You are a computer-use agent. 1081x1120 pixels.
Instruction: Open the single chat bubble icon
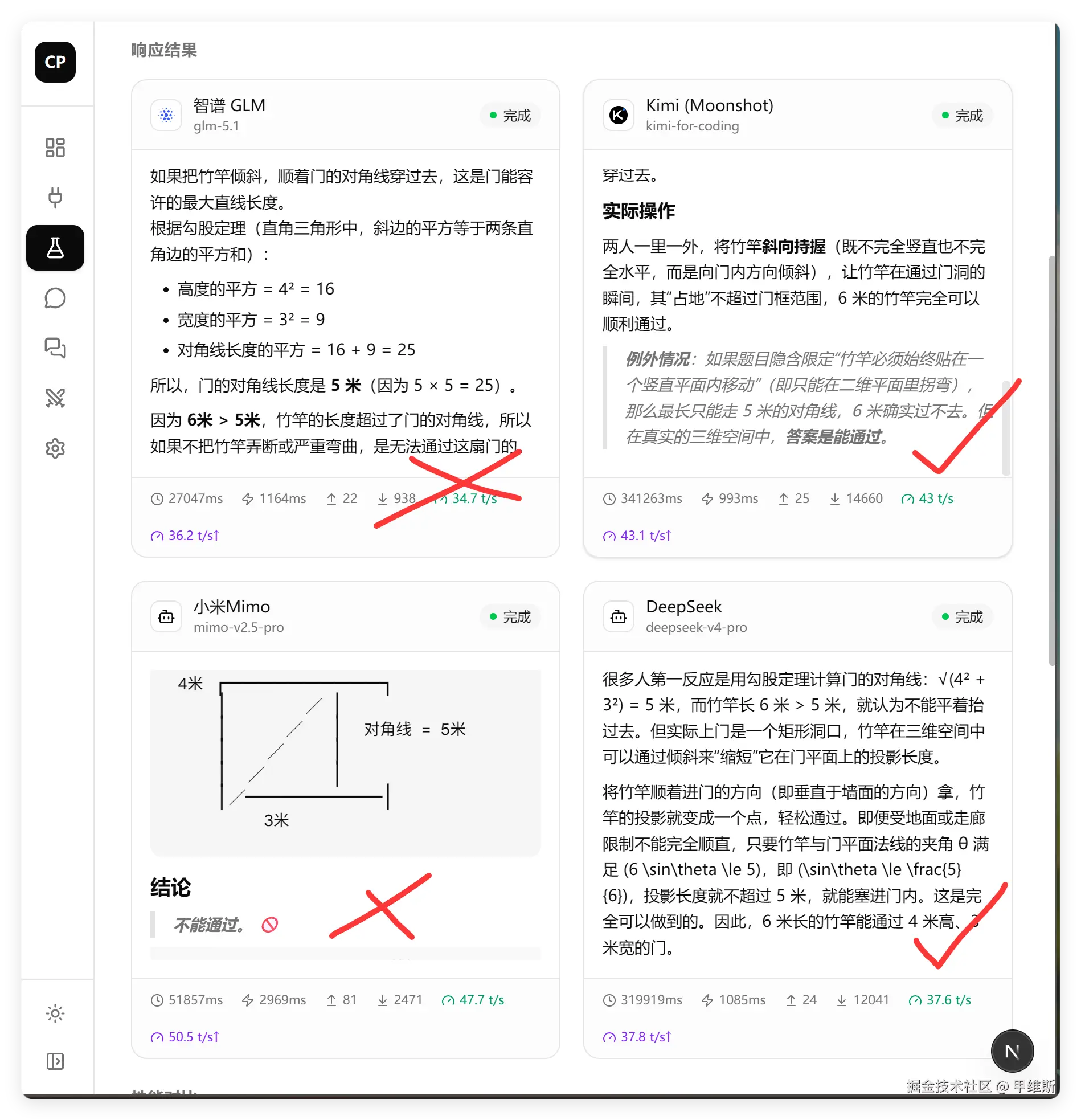click(55, 298)
